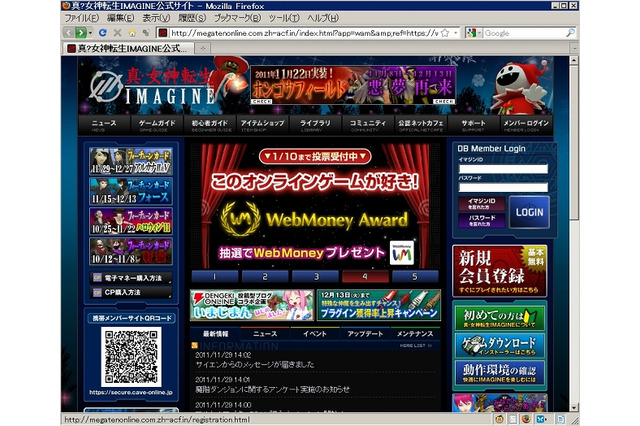Click the イマジンID login input field

[503, 169]
